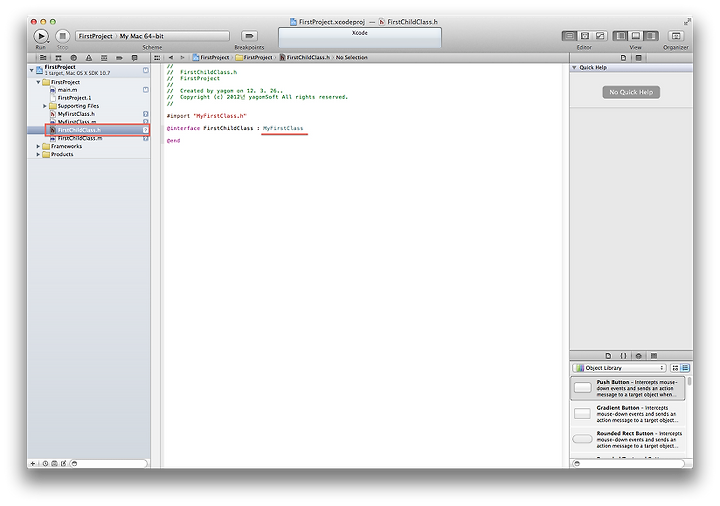Screen dimensions: 720x506
Task: Click status badge next to MyFirstClass.h
Action: point(146,114)
